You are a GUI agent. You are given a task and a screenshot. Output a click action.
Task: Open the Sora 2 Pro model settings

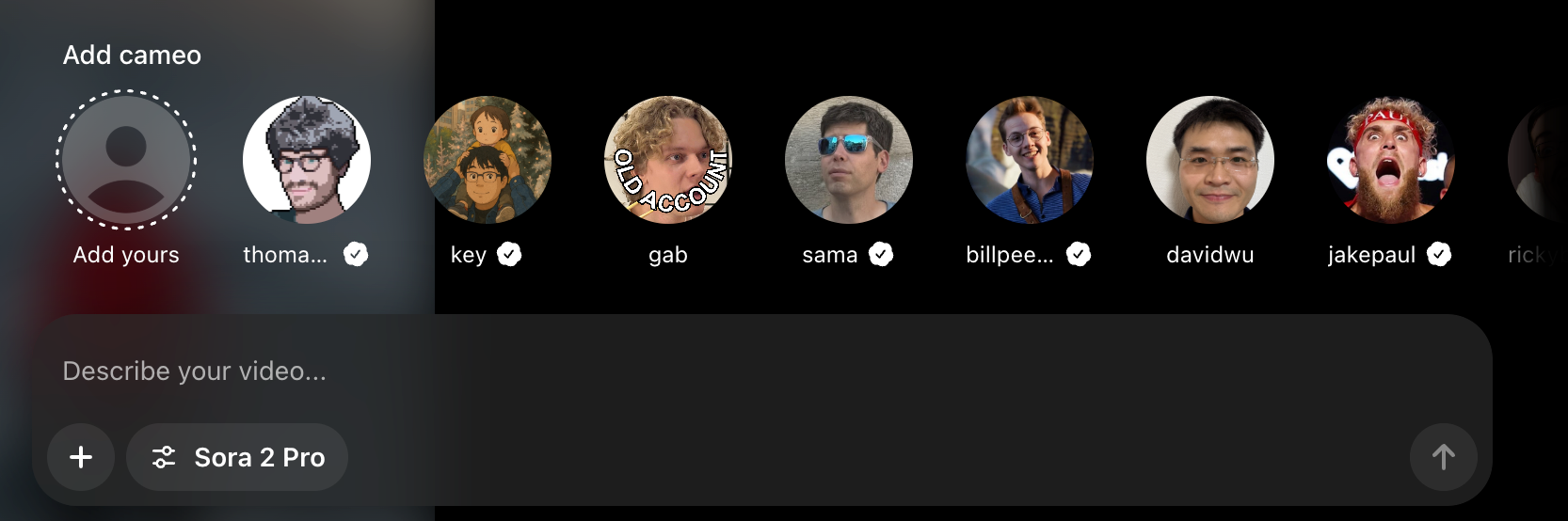[237, 457]
